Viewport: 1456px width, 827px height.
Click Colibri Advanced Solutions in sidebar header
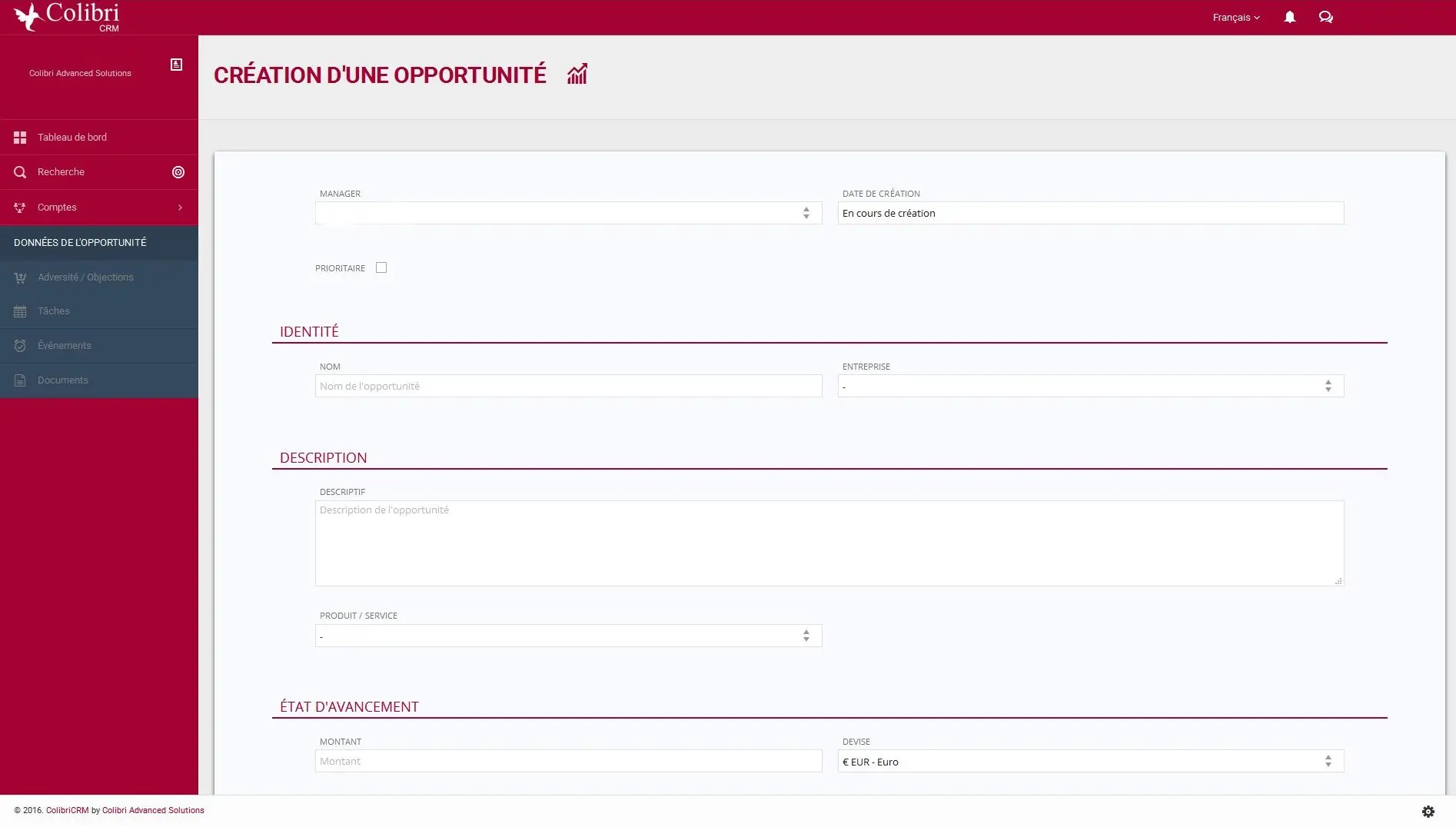[x=80, y=73]
